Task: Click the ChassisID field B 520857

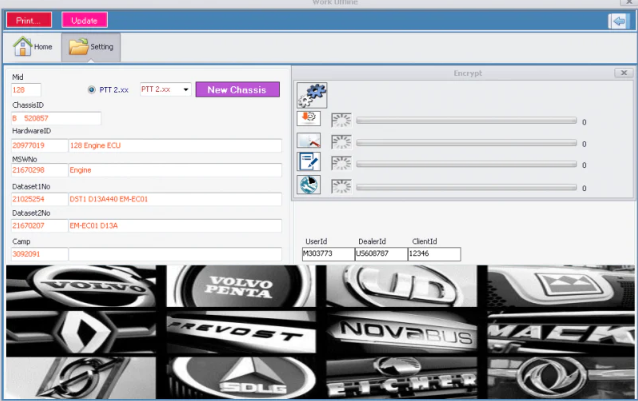Action: pyautogui.click(x=56, y=118)
